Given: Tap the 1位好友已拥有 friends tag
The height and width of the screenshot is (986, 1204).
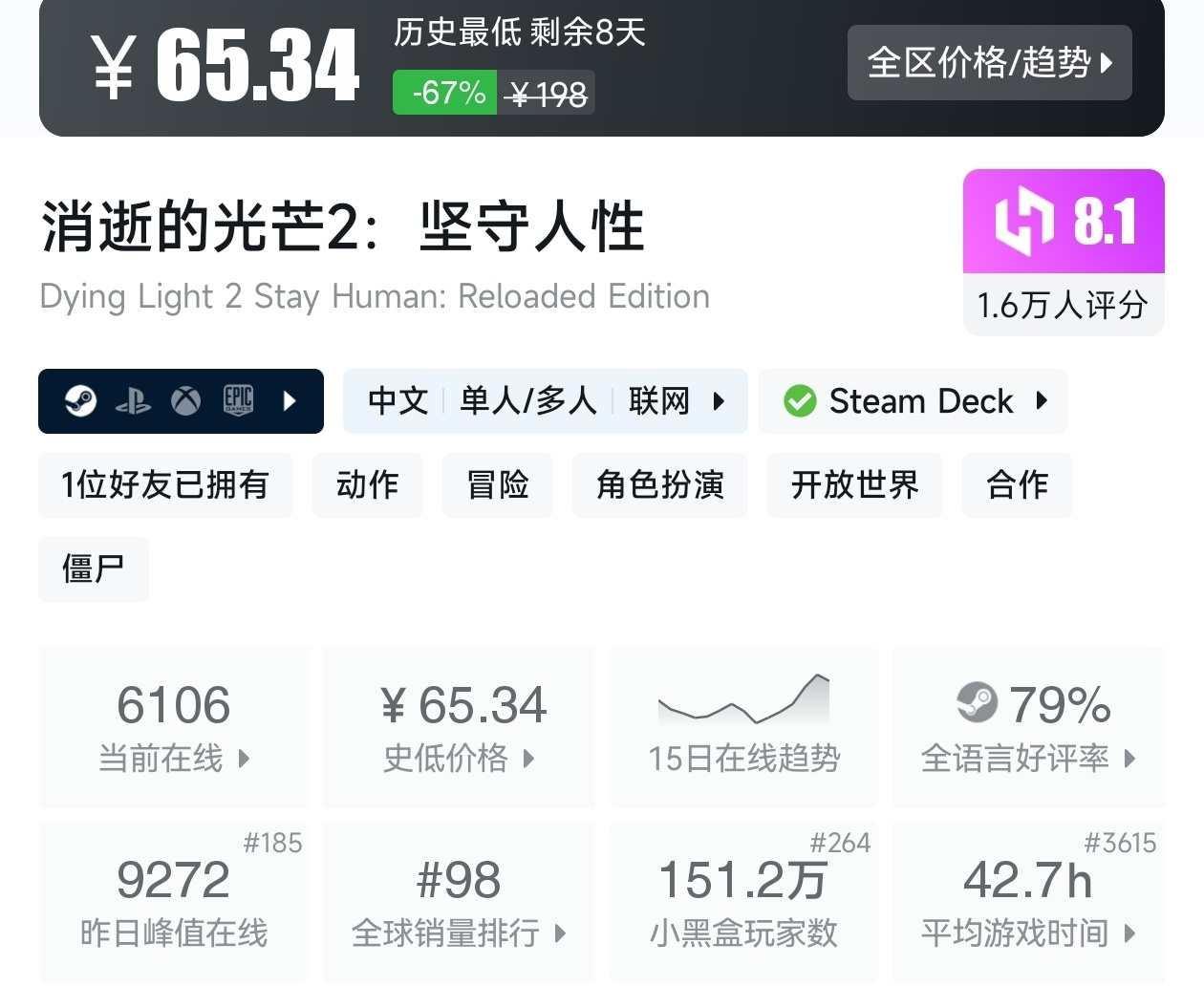Looking at the screenshot, I should pyautogui.click(x=165, y=485).
